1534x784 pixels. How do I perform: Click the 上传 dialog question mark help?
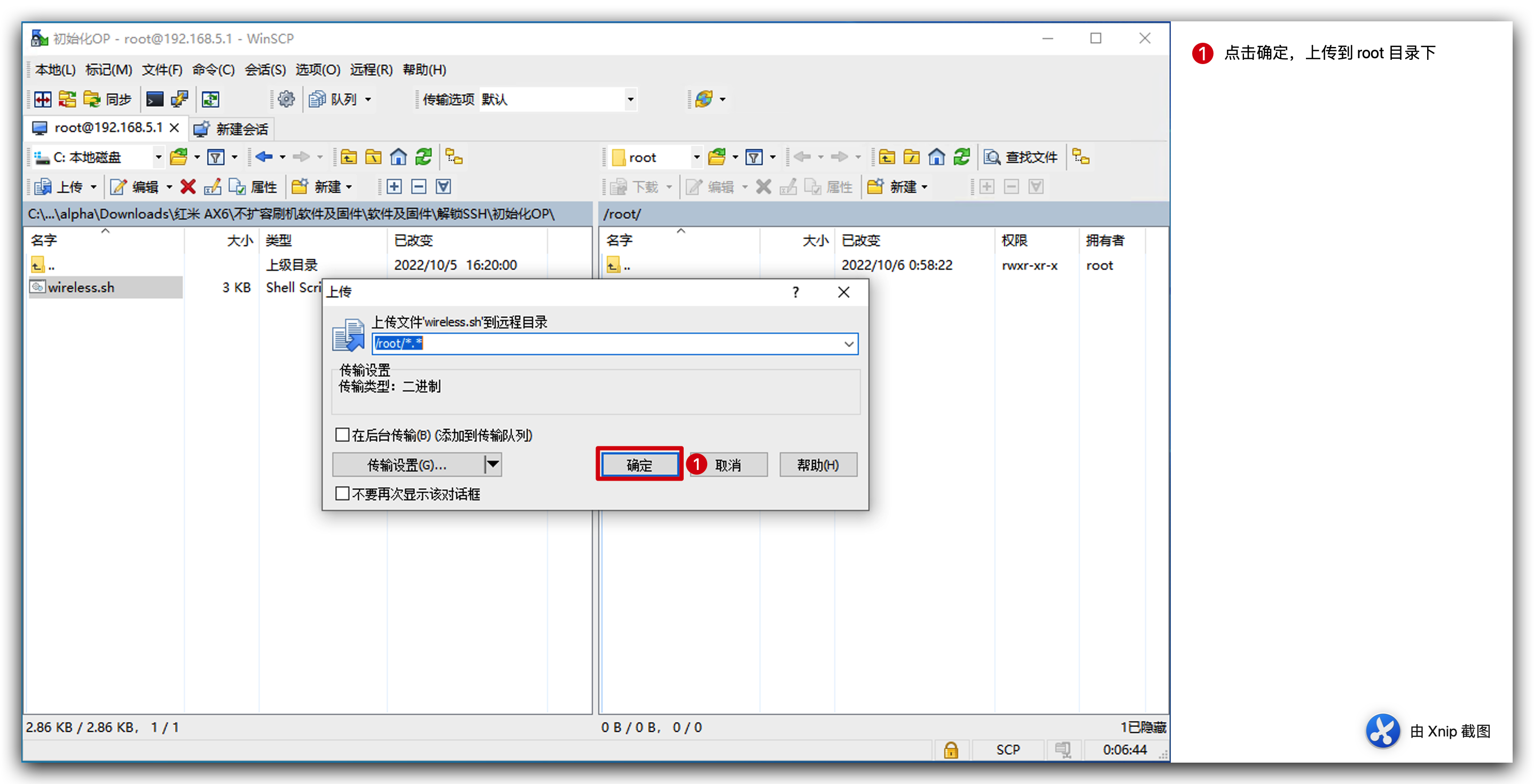(796, 292)
